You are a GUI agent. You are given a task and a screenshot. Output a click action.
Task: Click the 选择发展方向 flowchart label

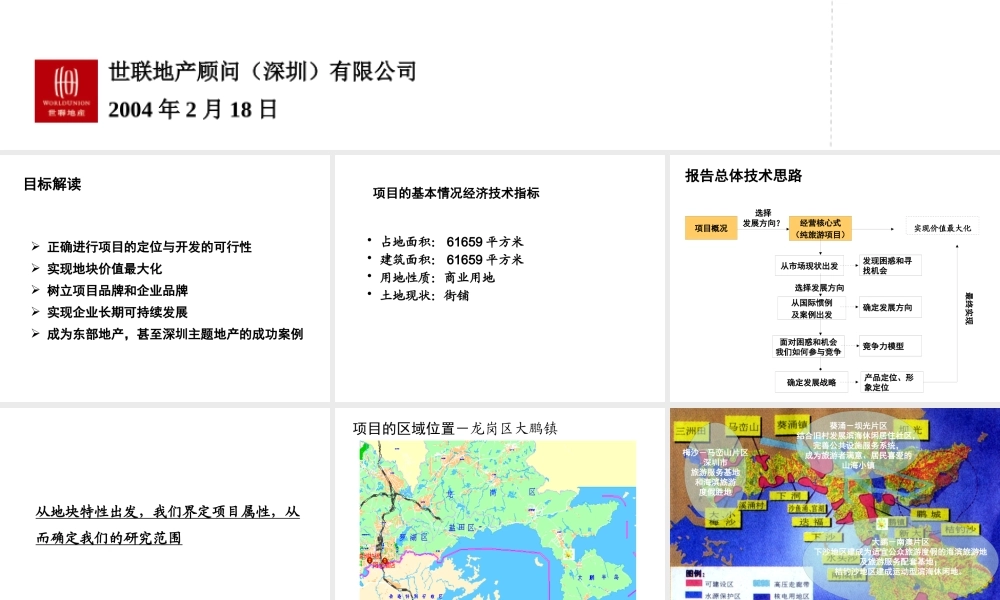[x=820, y=288]
